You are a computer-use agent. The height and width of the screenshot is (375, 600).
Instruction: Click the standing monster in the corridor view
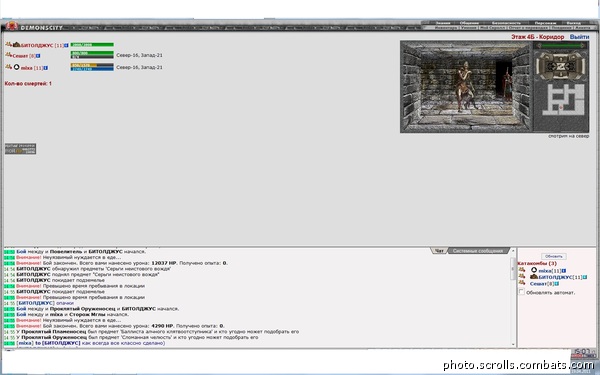507,85
